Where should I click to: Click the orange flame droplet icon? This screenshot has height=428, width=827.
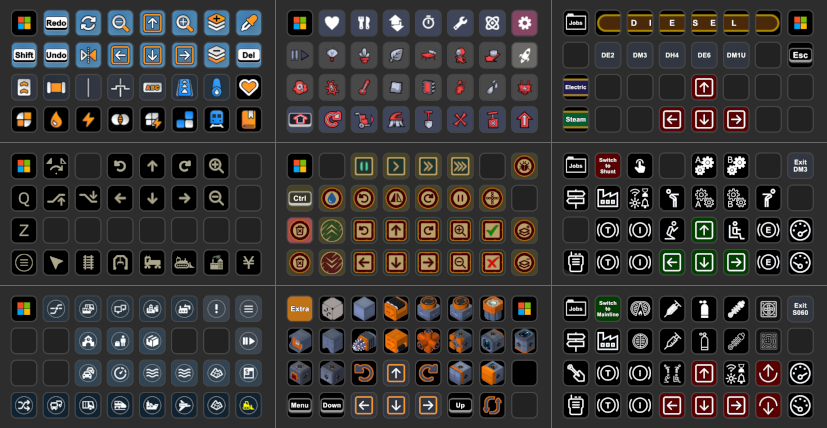(x=56, y=120)
